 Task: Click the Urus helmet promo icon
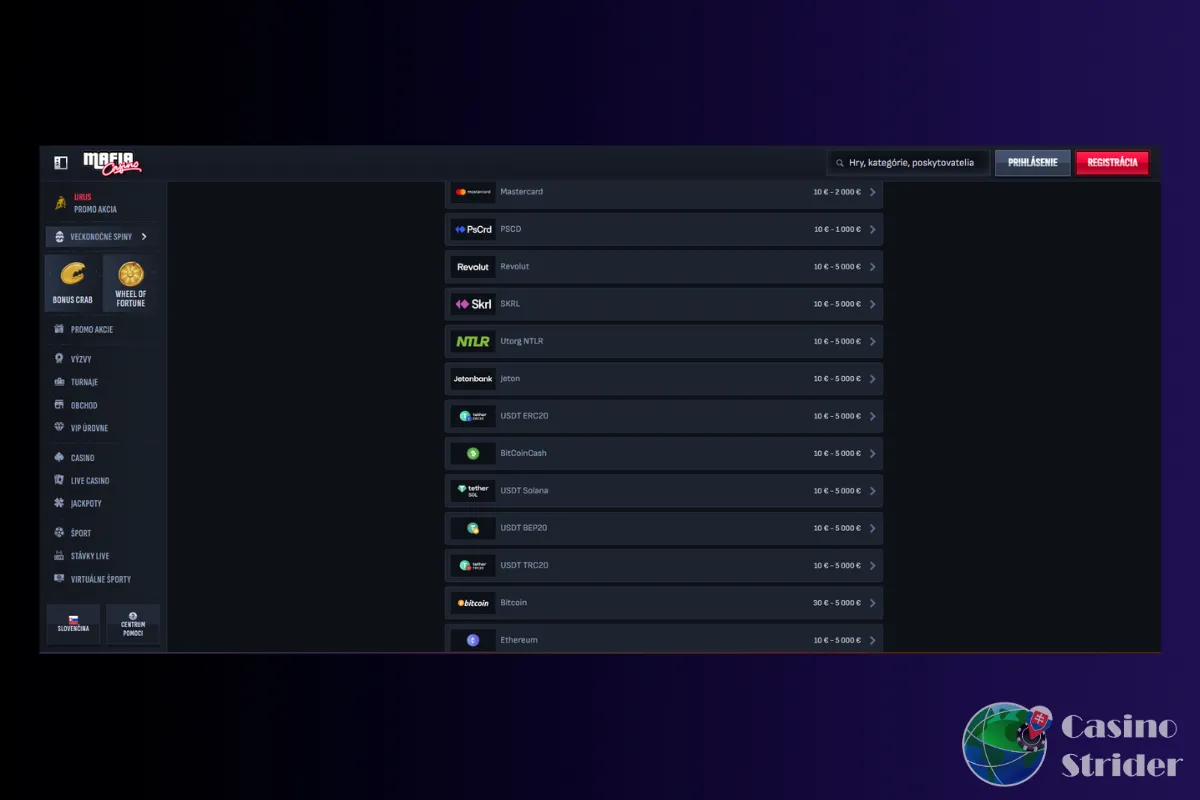pyautogui.click(x=60, y=203)
